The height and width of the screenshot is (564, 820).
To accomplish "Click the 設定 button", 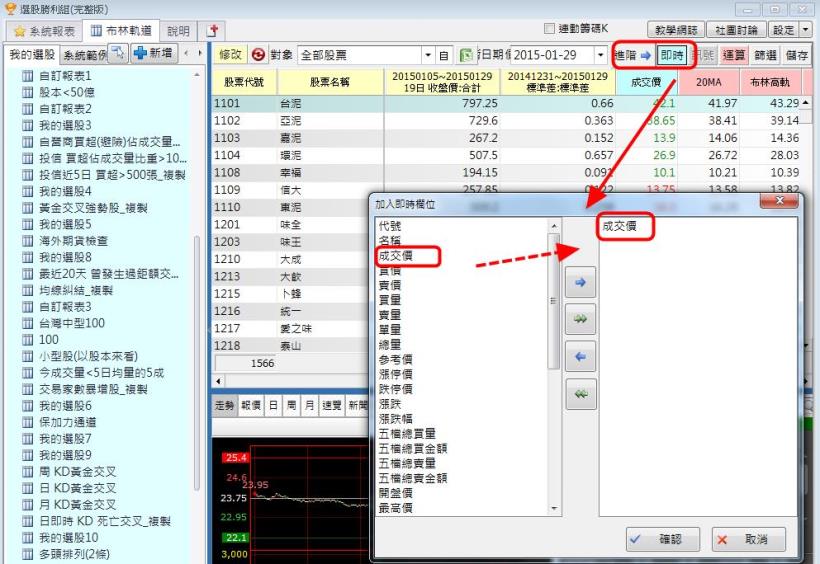I will tap(783, 30).
